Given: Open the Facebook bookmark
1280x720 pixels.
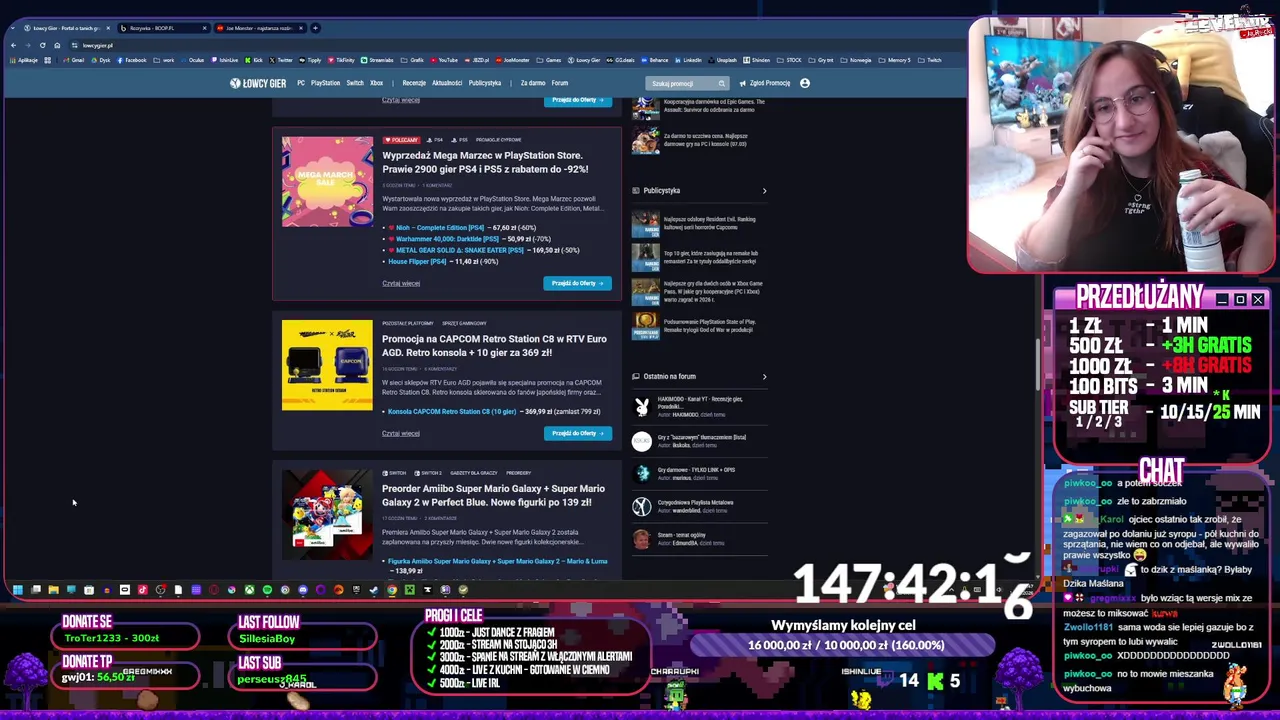Looking at the screenshot, I should pos(132,60).
